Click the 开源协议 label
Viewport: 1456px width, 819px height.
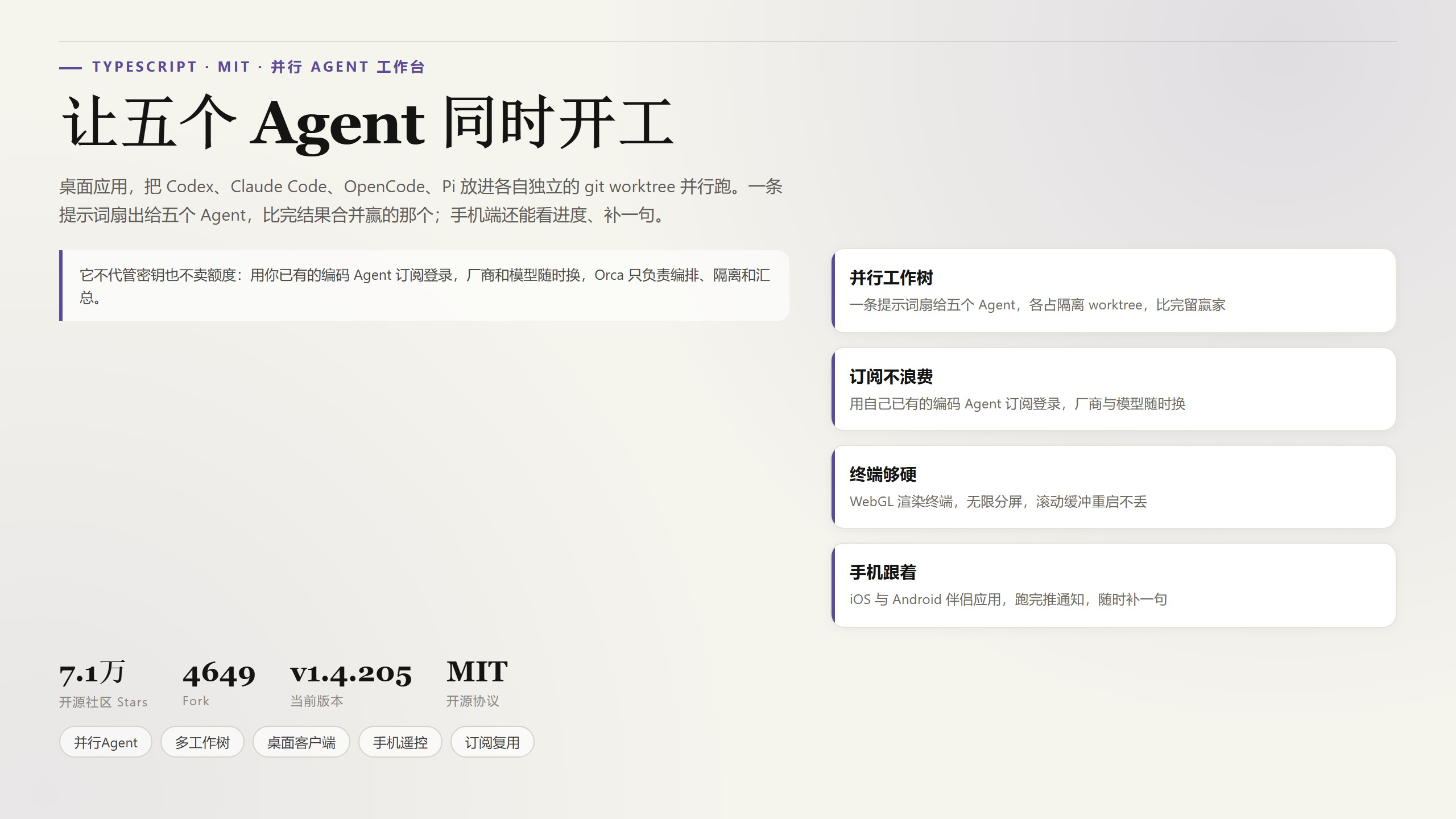point(473,701)
